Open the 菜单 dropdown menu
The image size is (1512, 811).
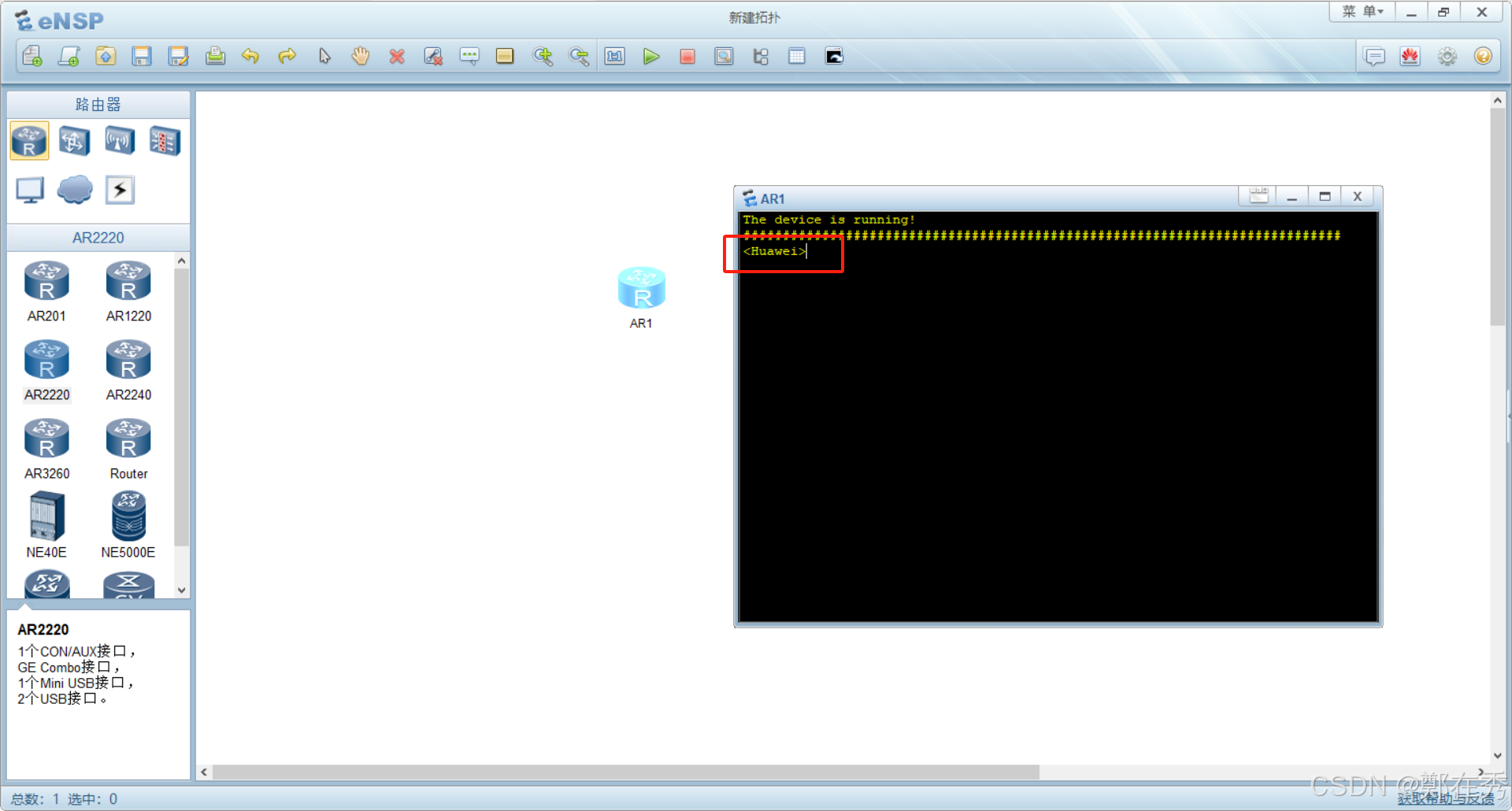(x=1362, y=12)
